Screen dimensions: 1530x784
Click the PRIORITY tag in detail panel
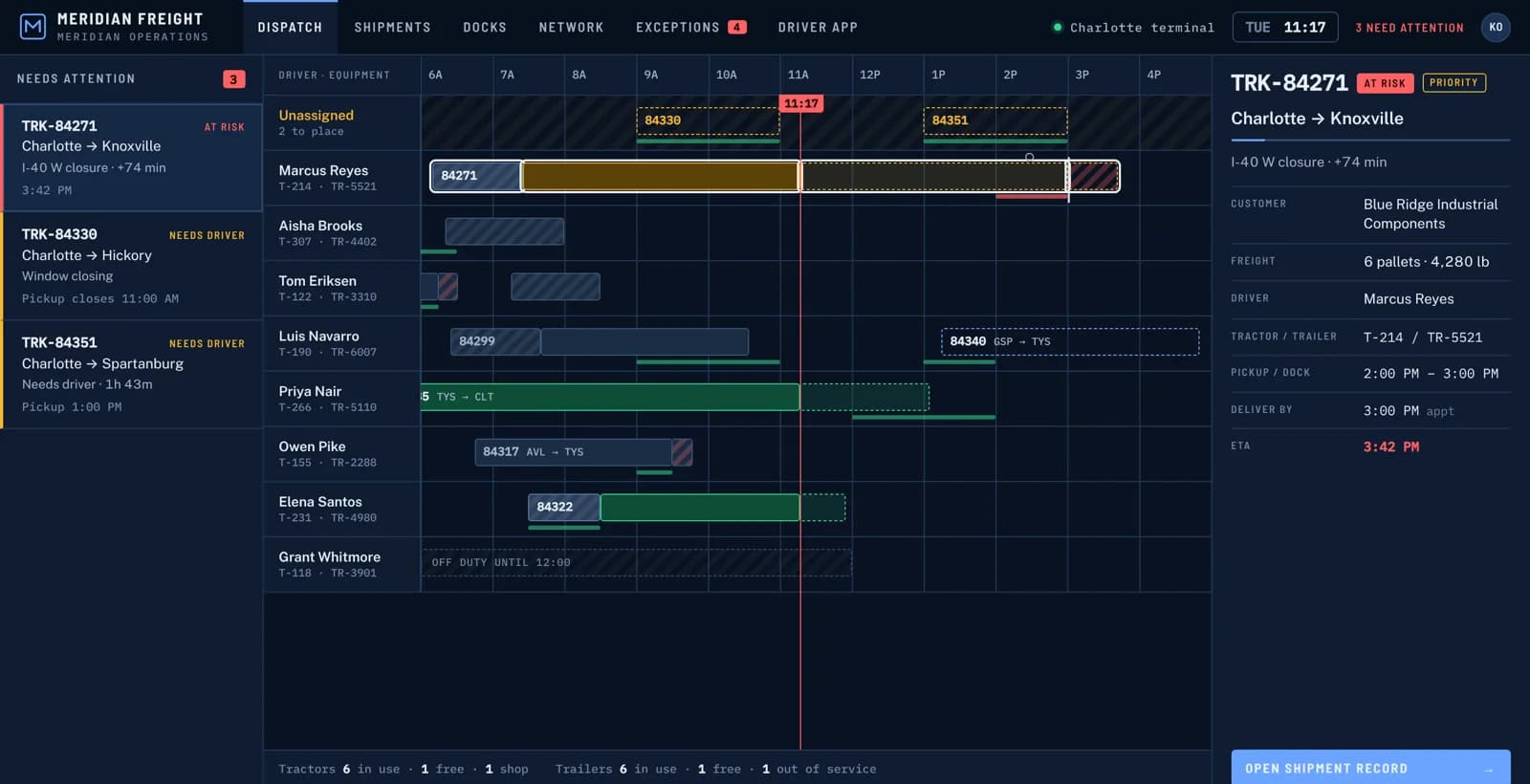[x=1453, y=83]
